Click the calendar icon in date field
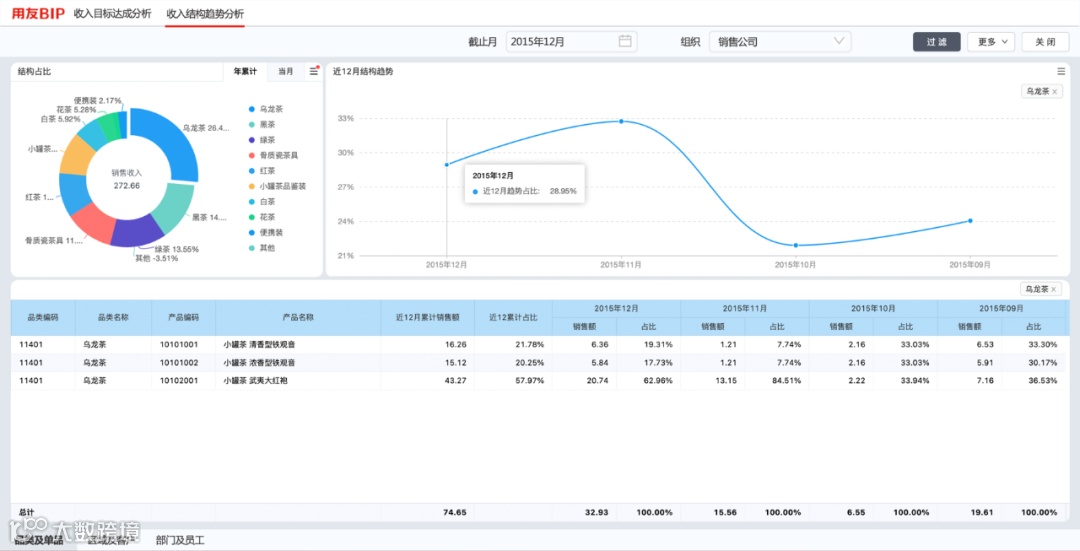 tap(625, 41)
